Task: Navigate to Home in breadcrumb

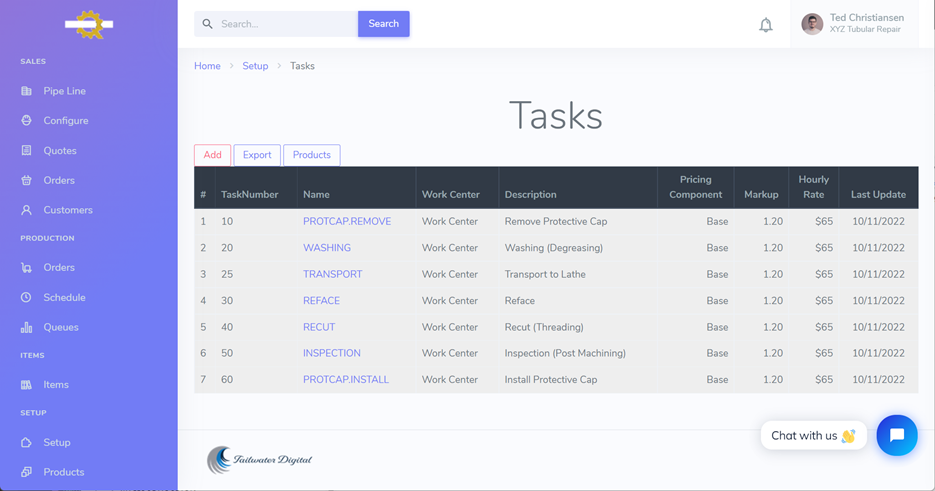Action: [x=207, y=66]
